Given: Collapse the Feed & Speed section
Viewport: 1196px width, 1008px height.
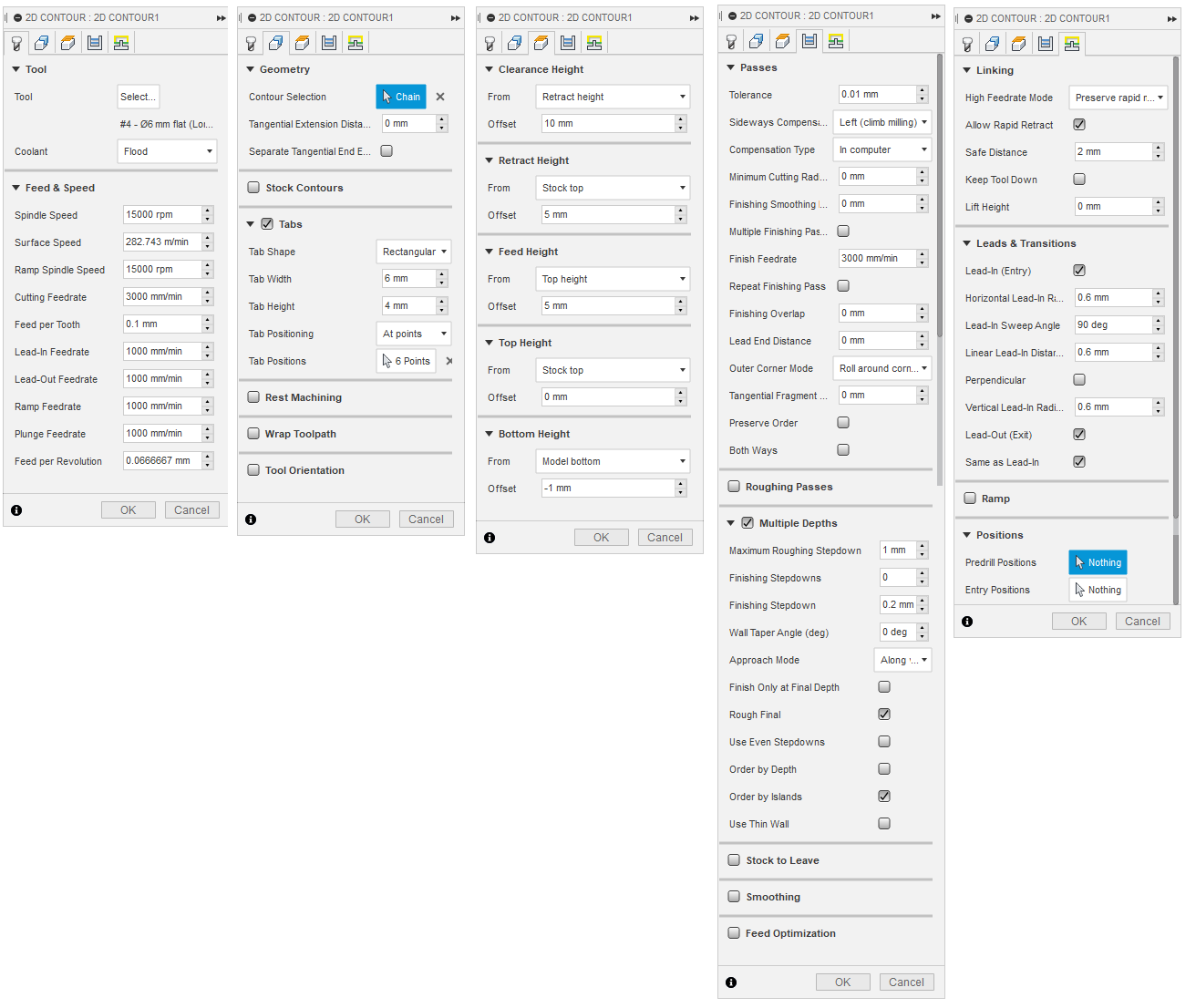Looking at the screenshot, I should coord(16,188).
